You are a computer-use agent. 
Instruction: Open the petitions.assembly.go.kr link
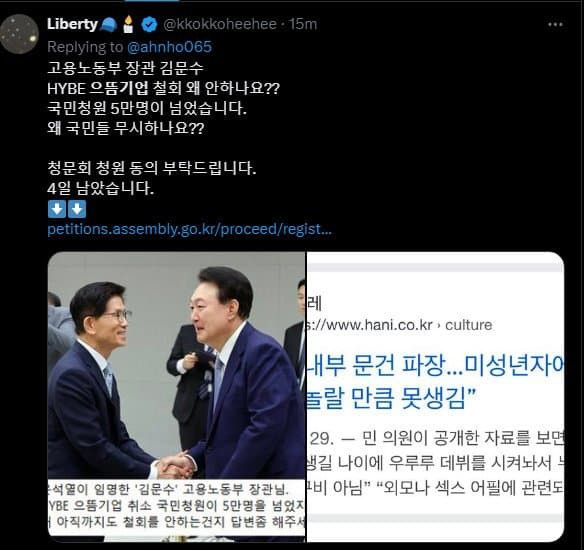click(189, 229)
